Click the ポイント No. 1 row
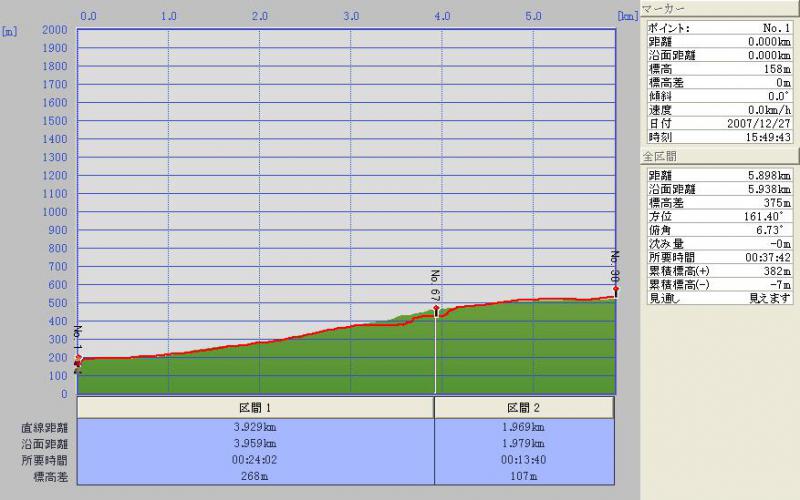 719,28
